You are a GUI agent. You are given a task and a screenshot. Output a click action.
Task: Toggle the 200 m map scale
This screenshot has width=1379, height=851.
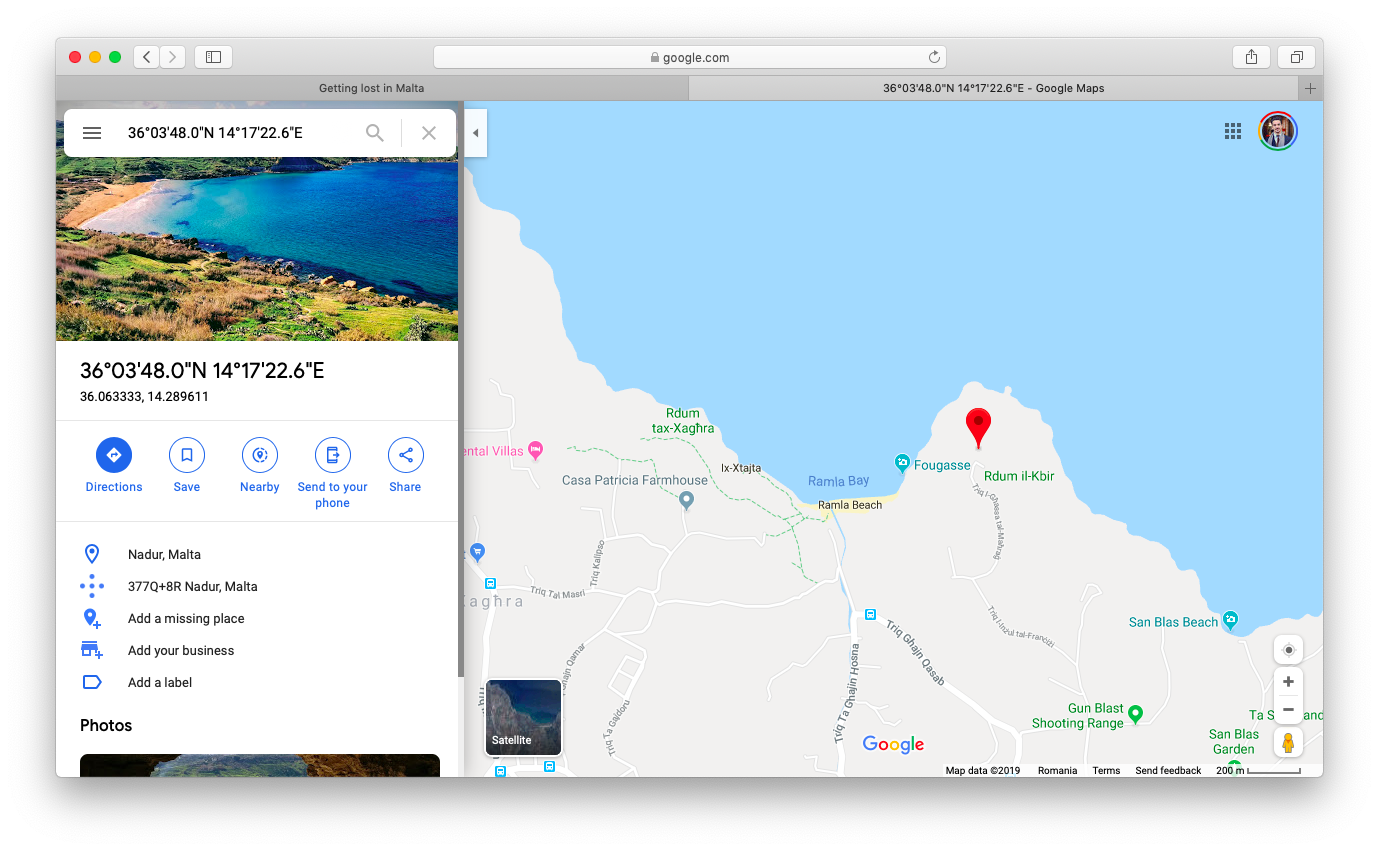coord(1258,771)
